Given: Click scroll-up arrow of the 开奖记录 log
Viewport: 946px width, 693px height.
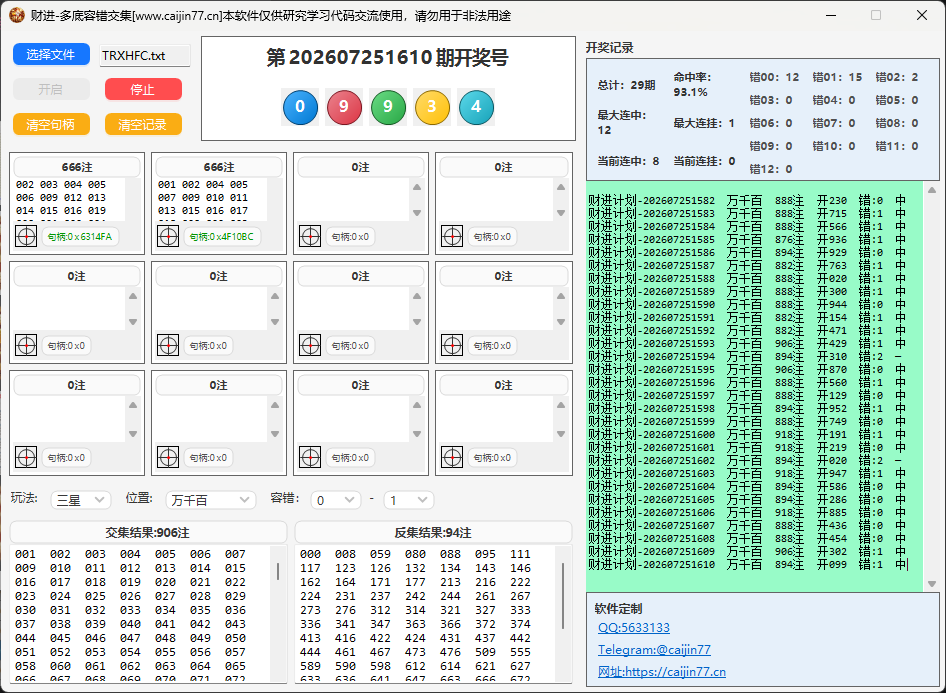Looking at the screenshot, I should pos(932,190).
